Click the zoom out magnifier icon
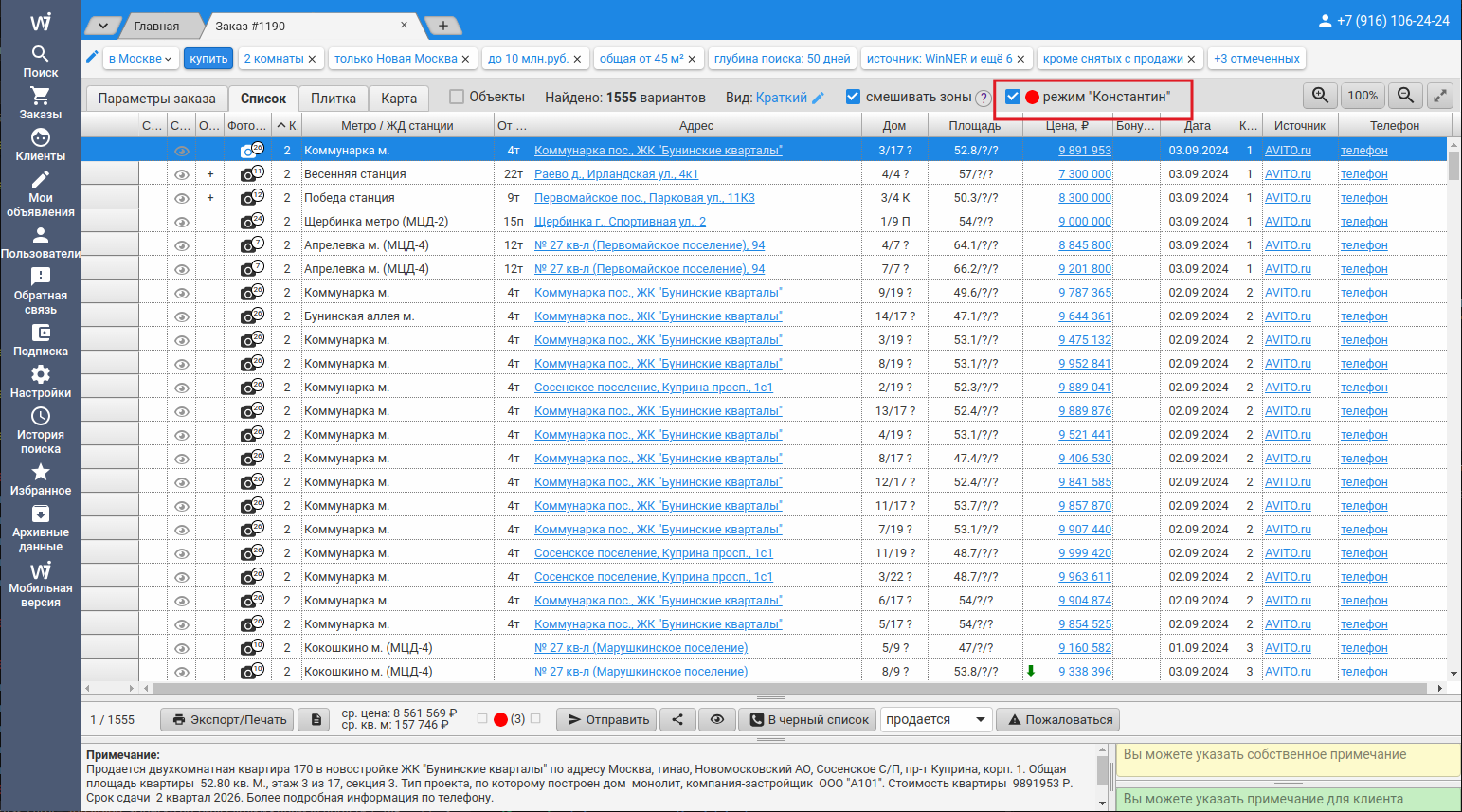This screenshot has height=812, width=1462. tap(1405, 96)
